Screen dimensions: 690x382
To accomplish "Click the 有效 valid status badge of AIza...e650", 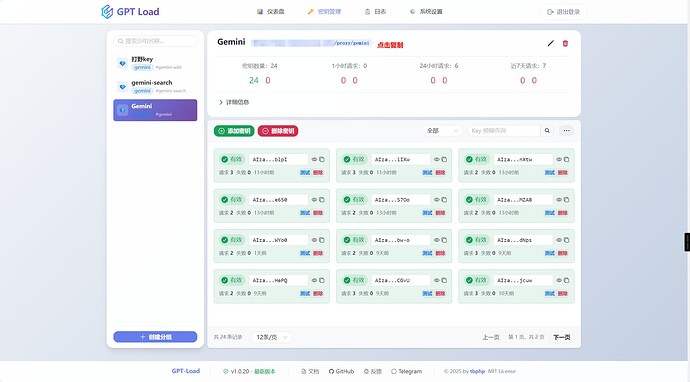I will click(232, 200).
